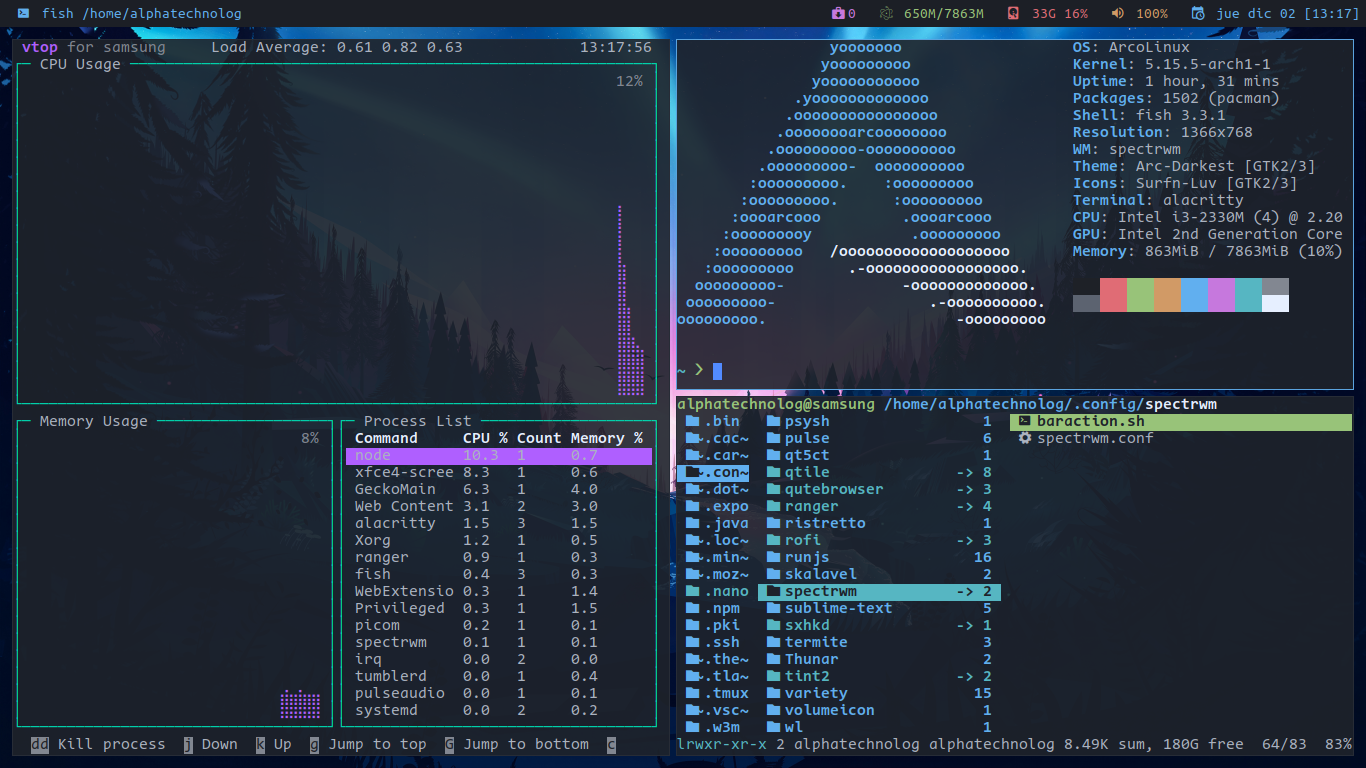Click the Command column header in Process List
The height and width of the screenshot is (768, 1366).
[x=386, y=439]
